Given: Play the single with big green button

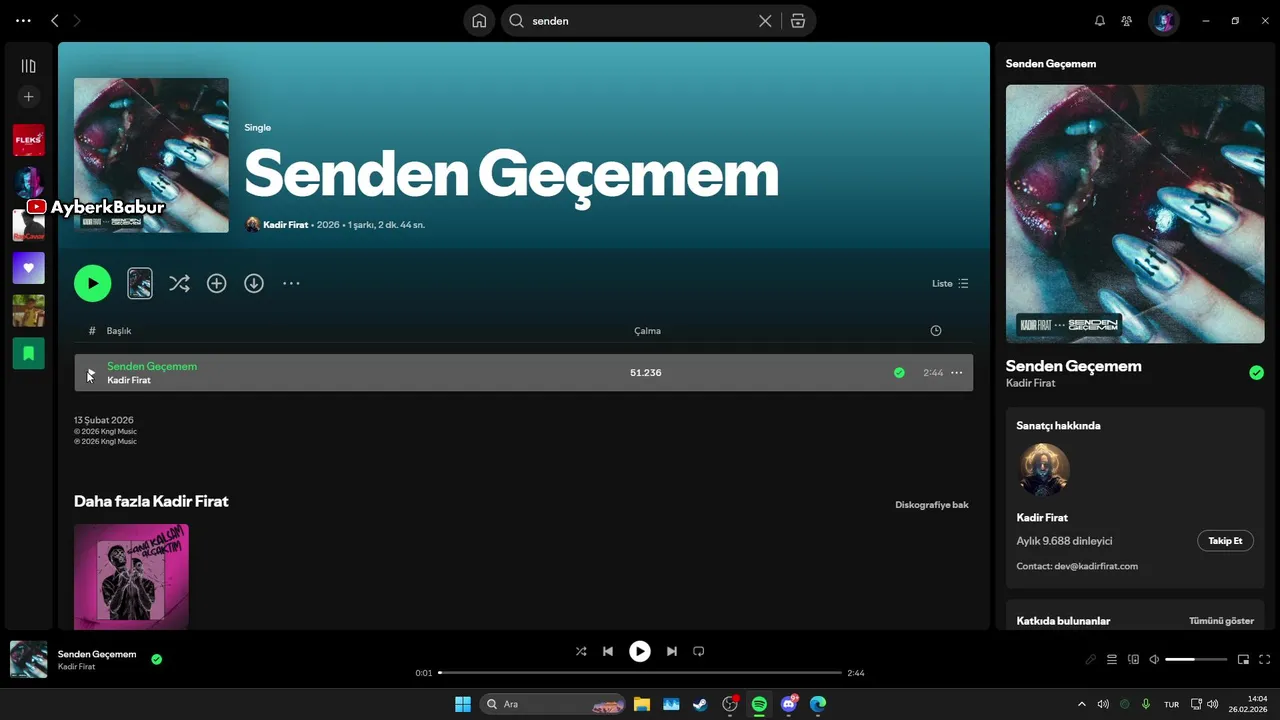Looking at the screenshot, I should tap(92, 283).
